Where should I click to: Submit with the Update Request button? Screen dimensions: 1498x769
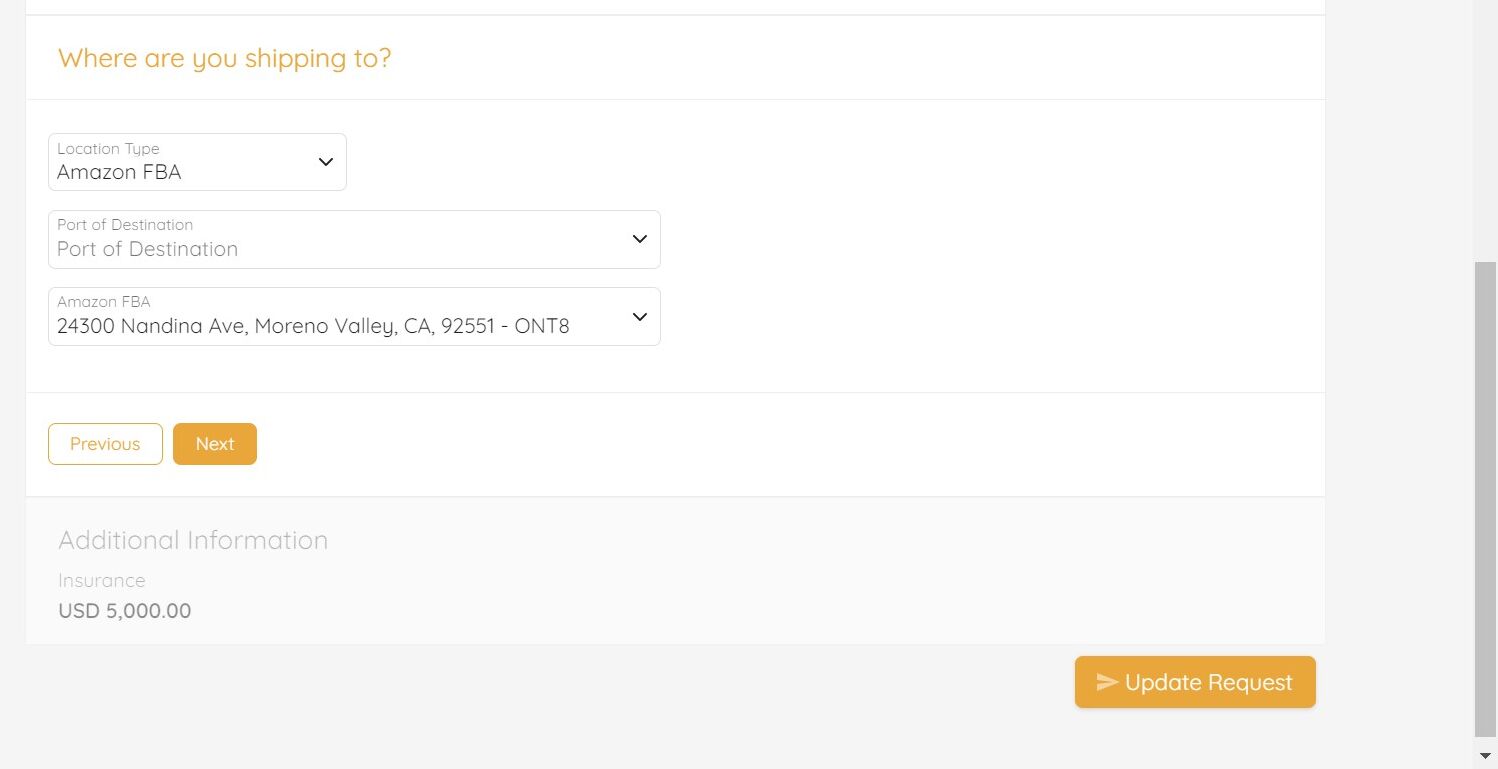tap(1195, 682)
